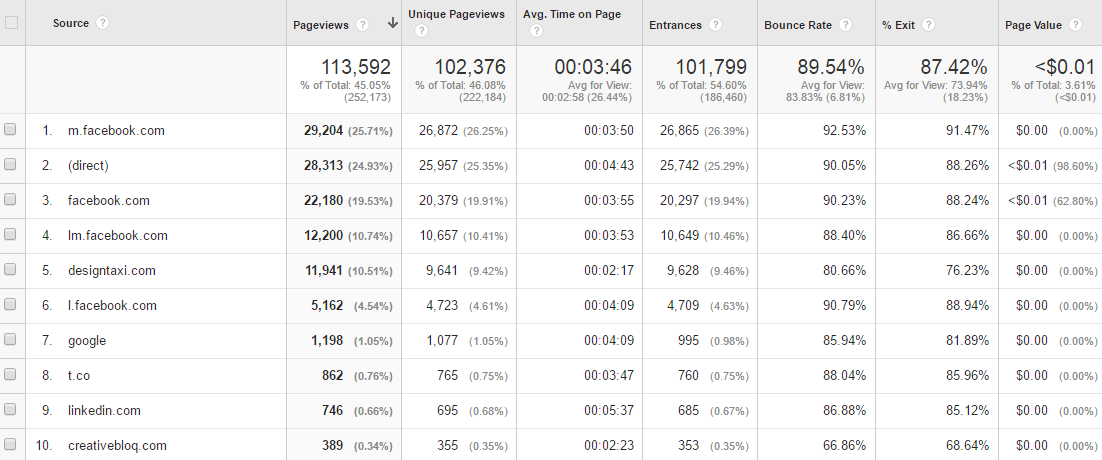
Task: Select the overall exit rate 87.42%
Action: tap(954, 67)
